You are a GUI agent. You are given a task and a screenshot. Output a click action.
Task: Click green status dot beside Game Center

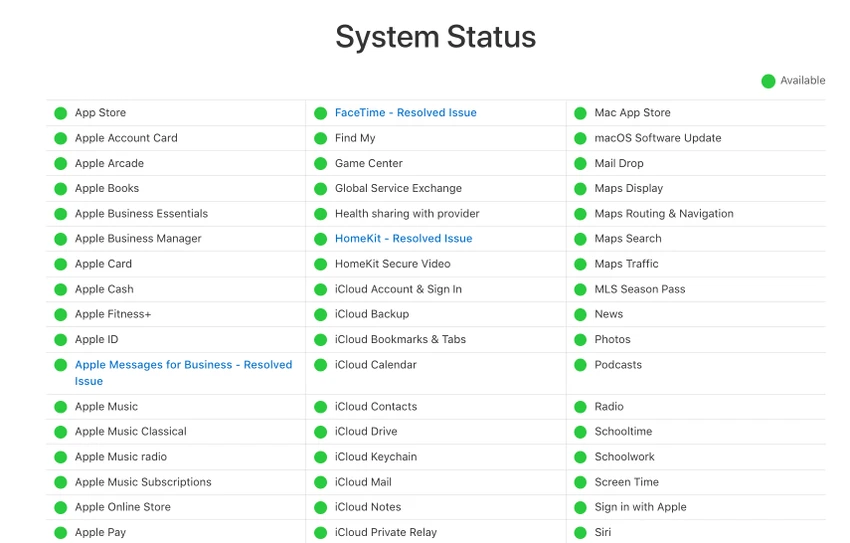click(320, 164)
